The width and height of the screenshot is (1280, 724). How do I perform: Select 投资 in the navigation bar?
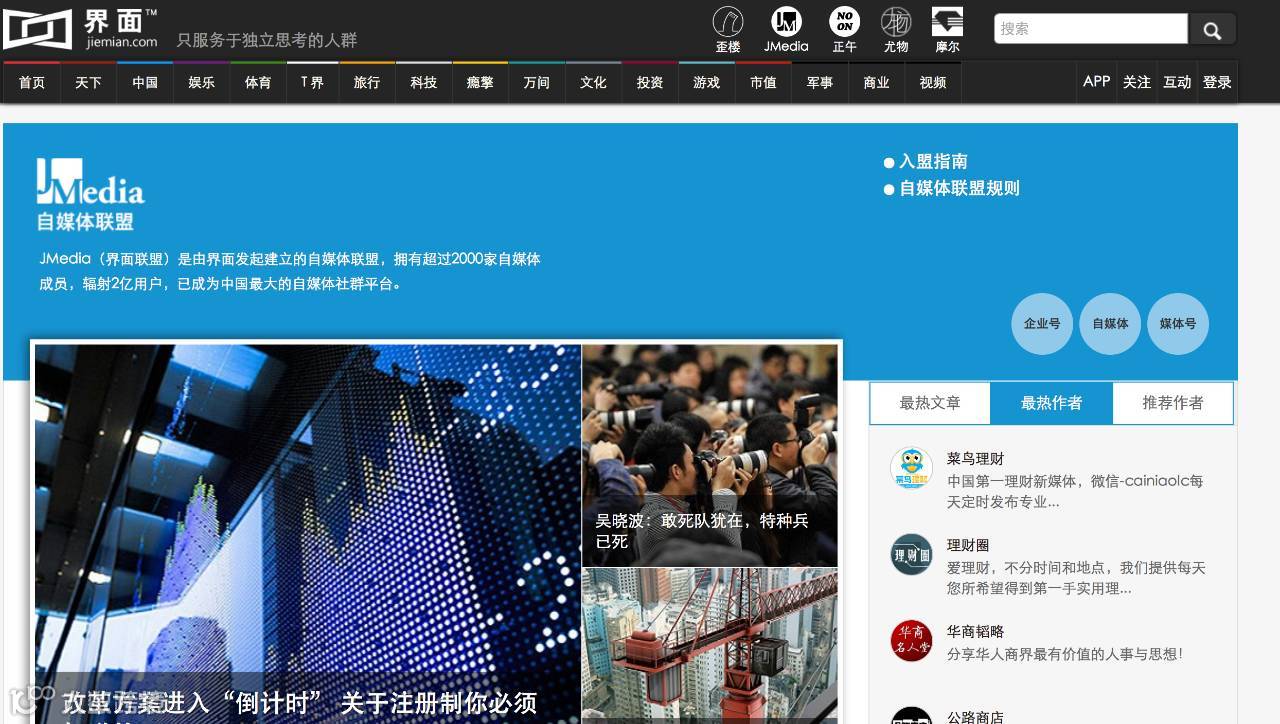tap(650, 83)
